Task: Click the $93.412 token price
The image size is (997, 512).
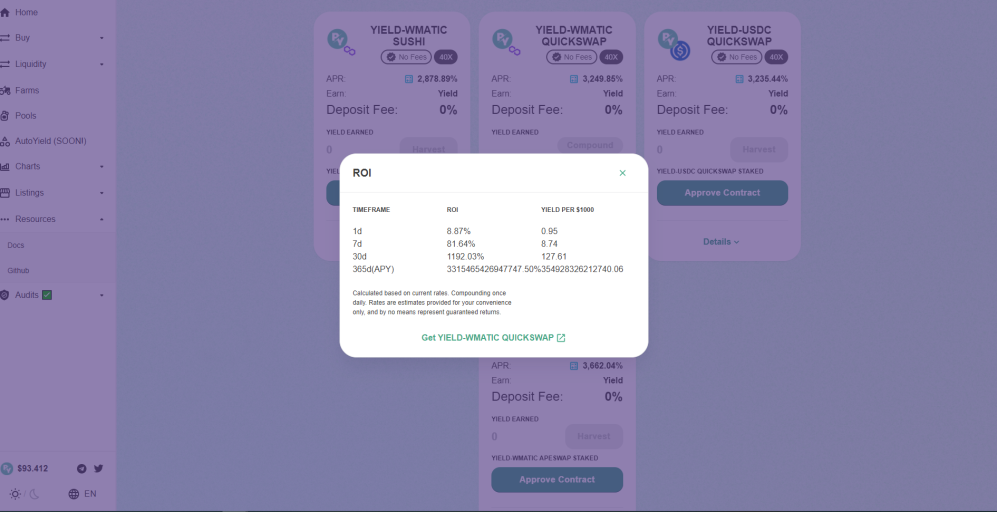Action: click(x=32, y=469)
